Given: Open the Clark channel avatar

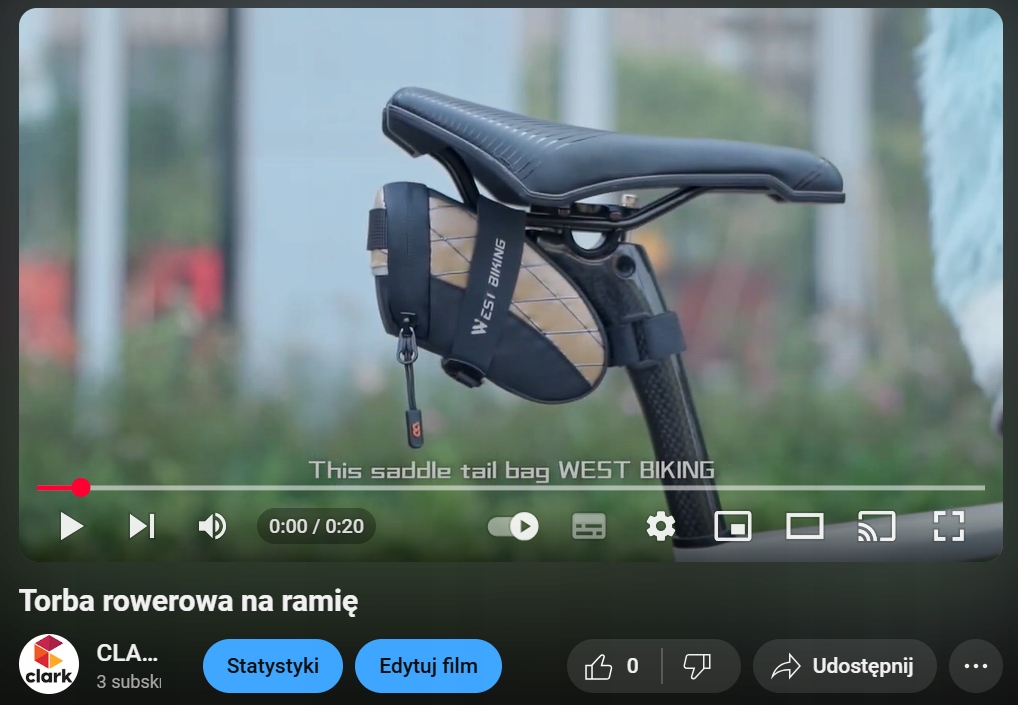Looking at the screenshot, I should 49,665.
